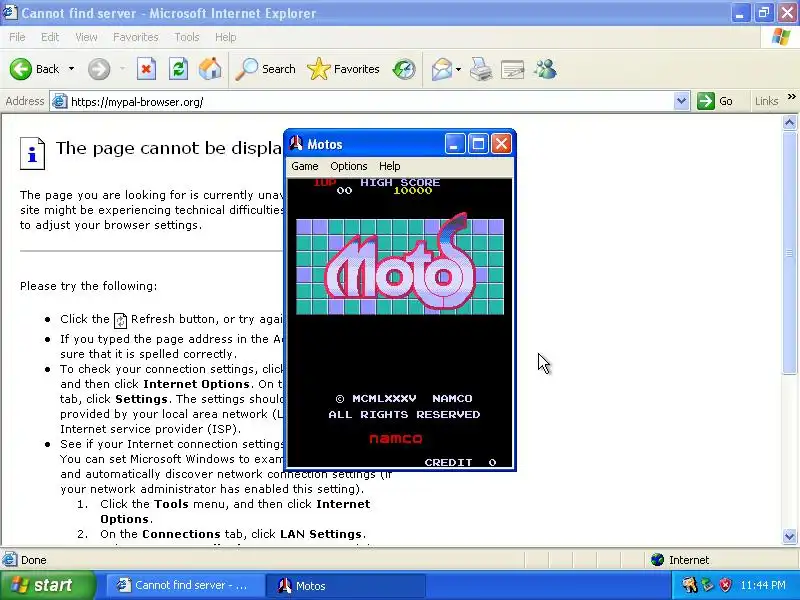Open the Game menu in Motos
The height and width of the screenshot is (600, 800).
coord(305,166)
